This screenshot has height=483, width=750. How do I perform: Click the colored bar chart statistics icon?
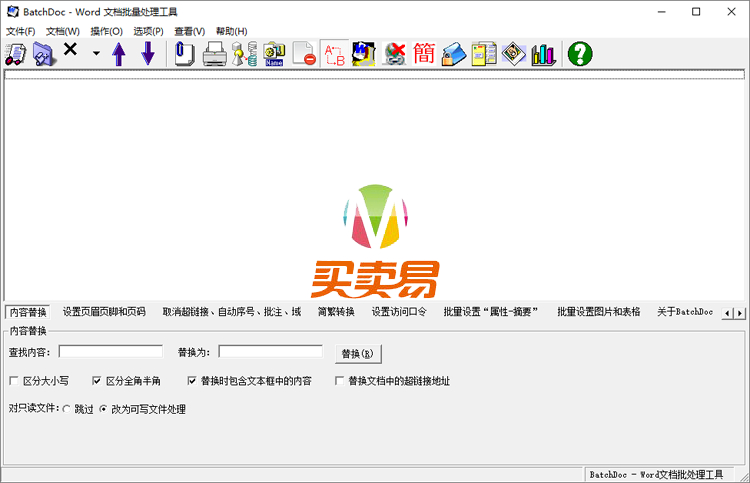click(543, 54)
